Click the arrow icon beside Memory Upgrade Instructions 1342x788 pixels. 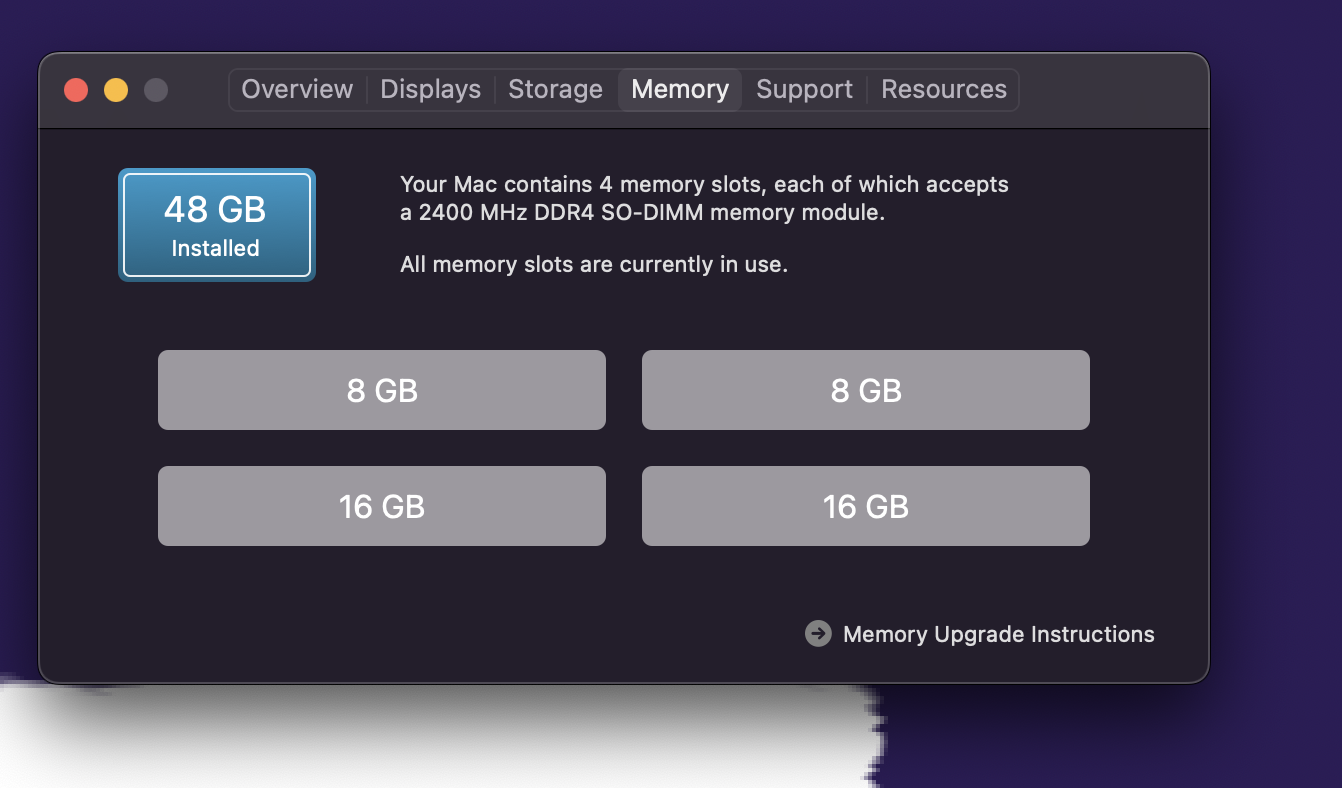(x=818, y=633)
